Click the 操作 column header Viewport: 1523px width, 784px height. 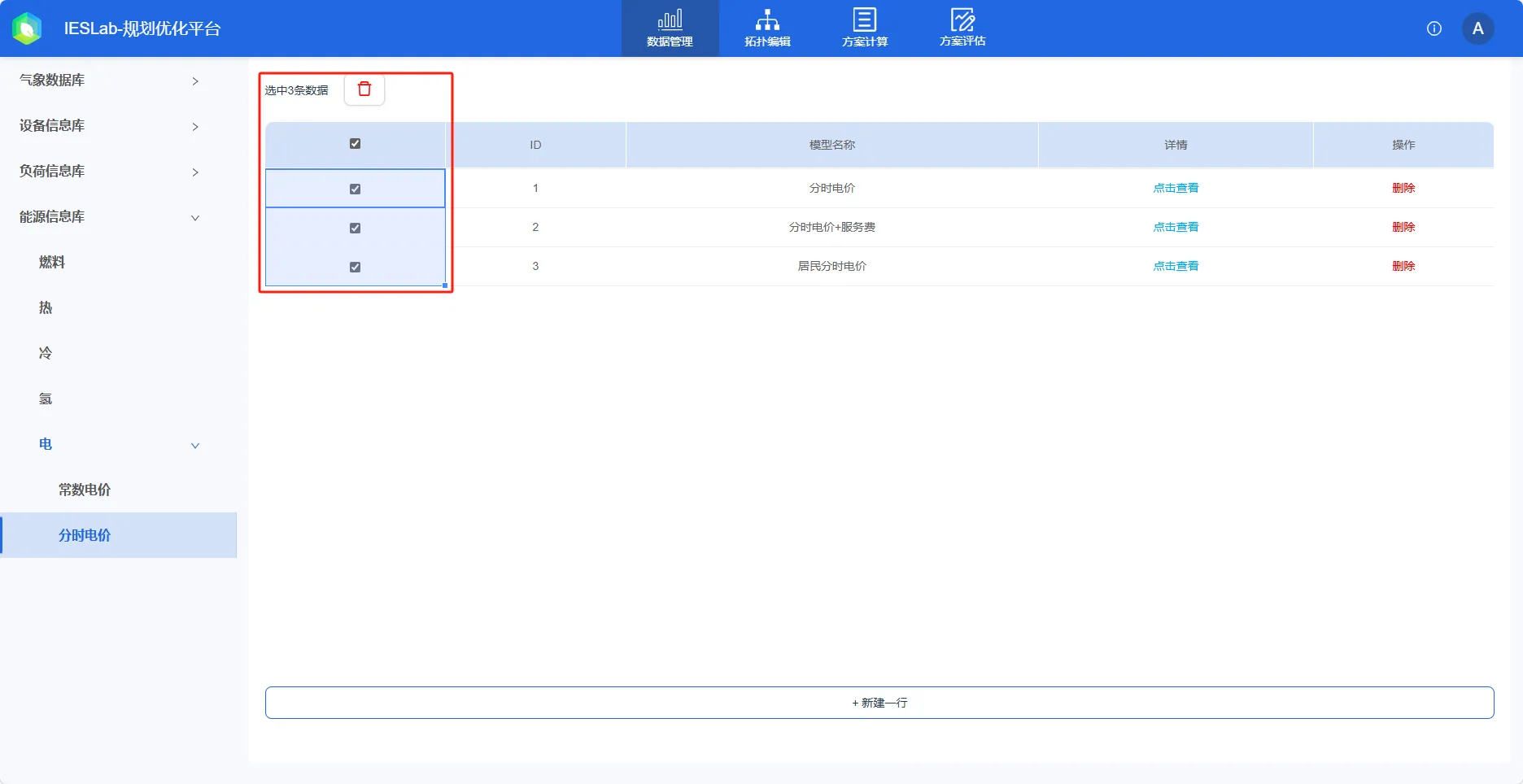pos(1403,145)
